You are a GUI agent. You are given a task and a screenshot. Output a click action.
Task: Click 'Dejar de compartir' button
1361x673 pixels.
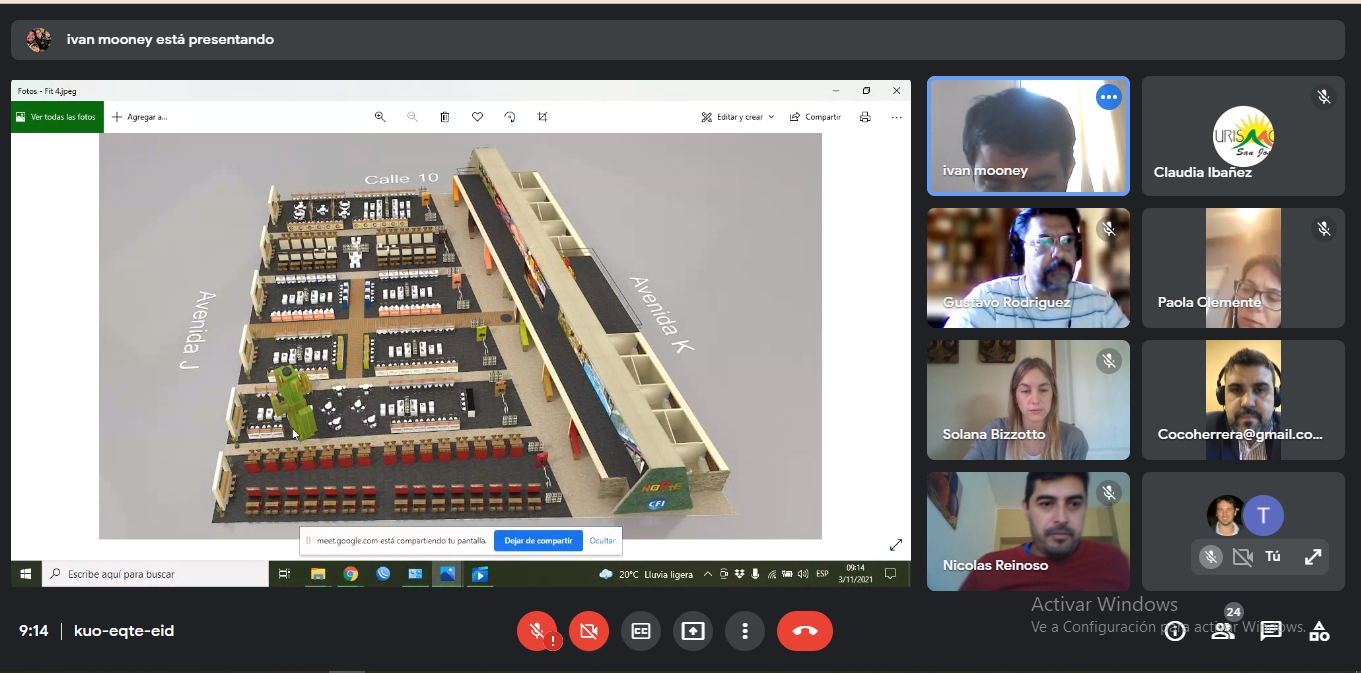(538, 541)
